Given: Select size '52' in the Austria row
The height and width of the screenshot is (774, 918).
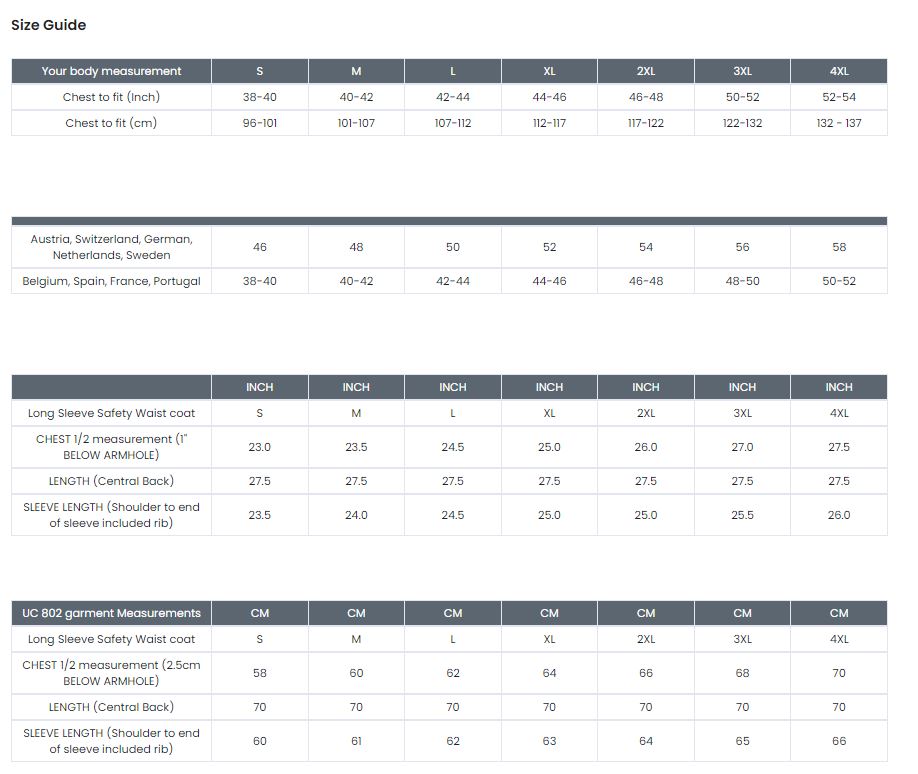Looking at the screenshot, I should point(549,247).
